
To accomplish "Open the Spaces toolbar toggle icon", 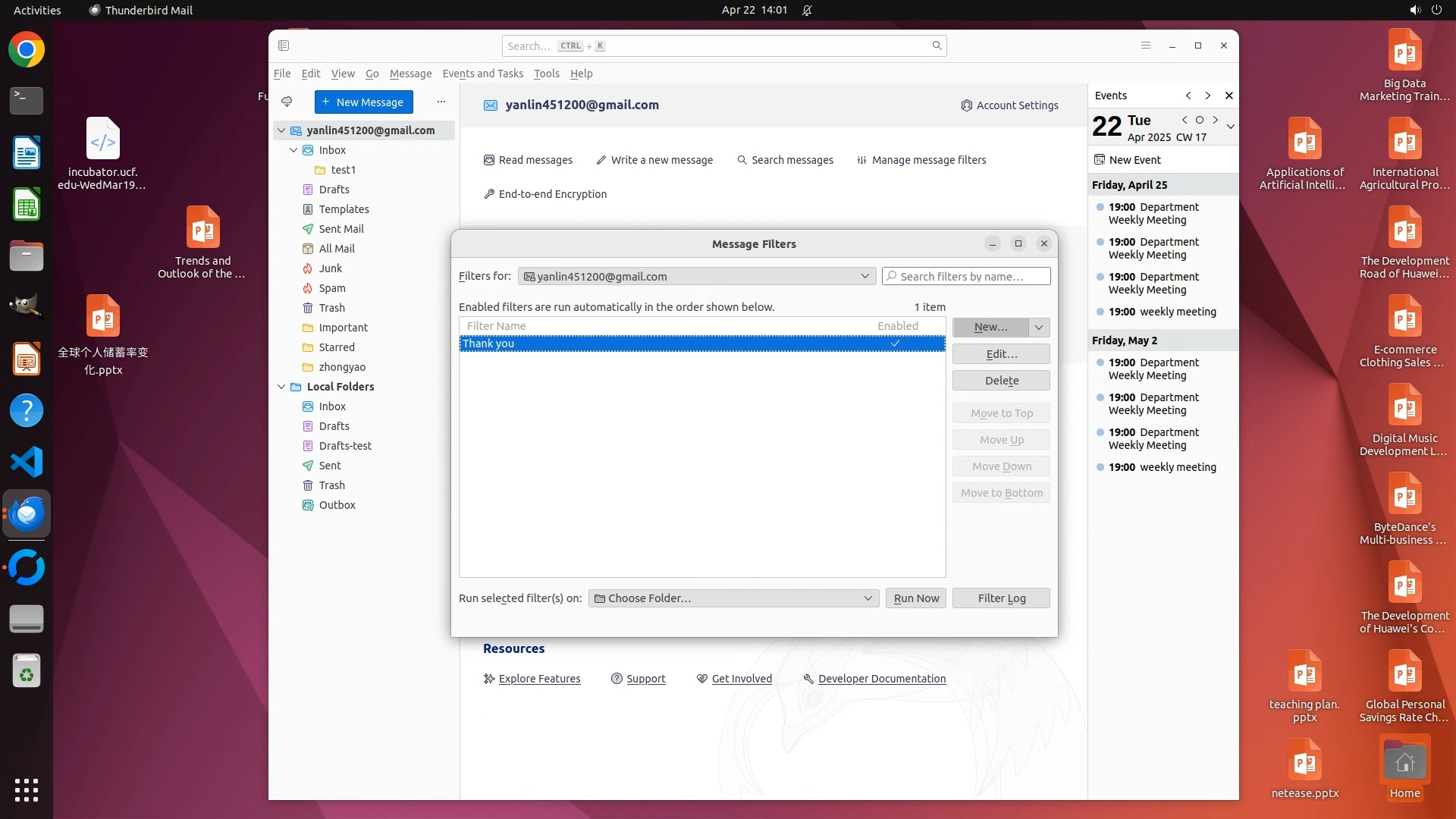I will point(284,45).
